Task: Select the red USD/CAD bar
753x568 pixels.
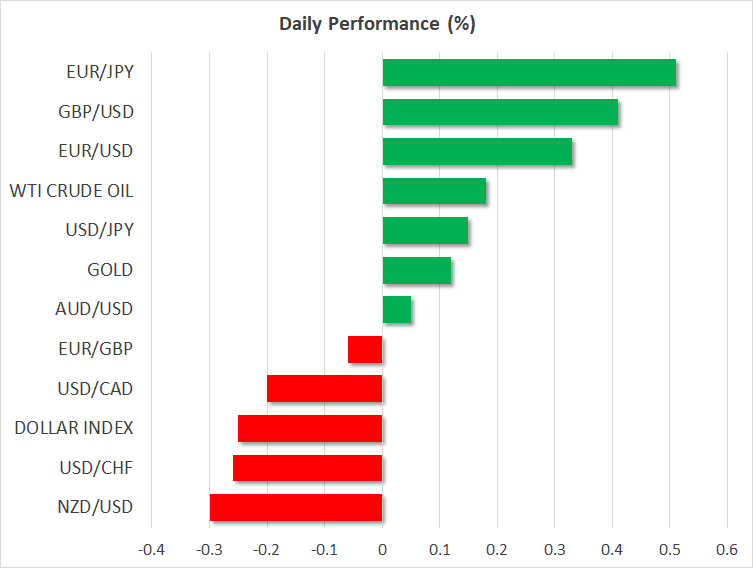Action: pos(325,388)
